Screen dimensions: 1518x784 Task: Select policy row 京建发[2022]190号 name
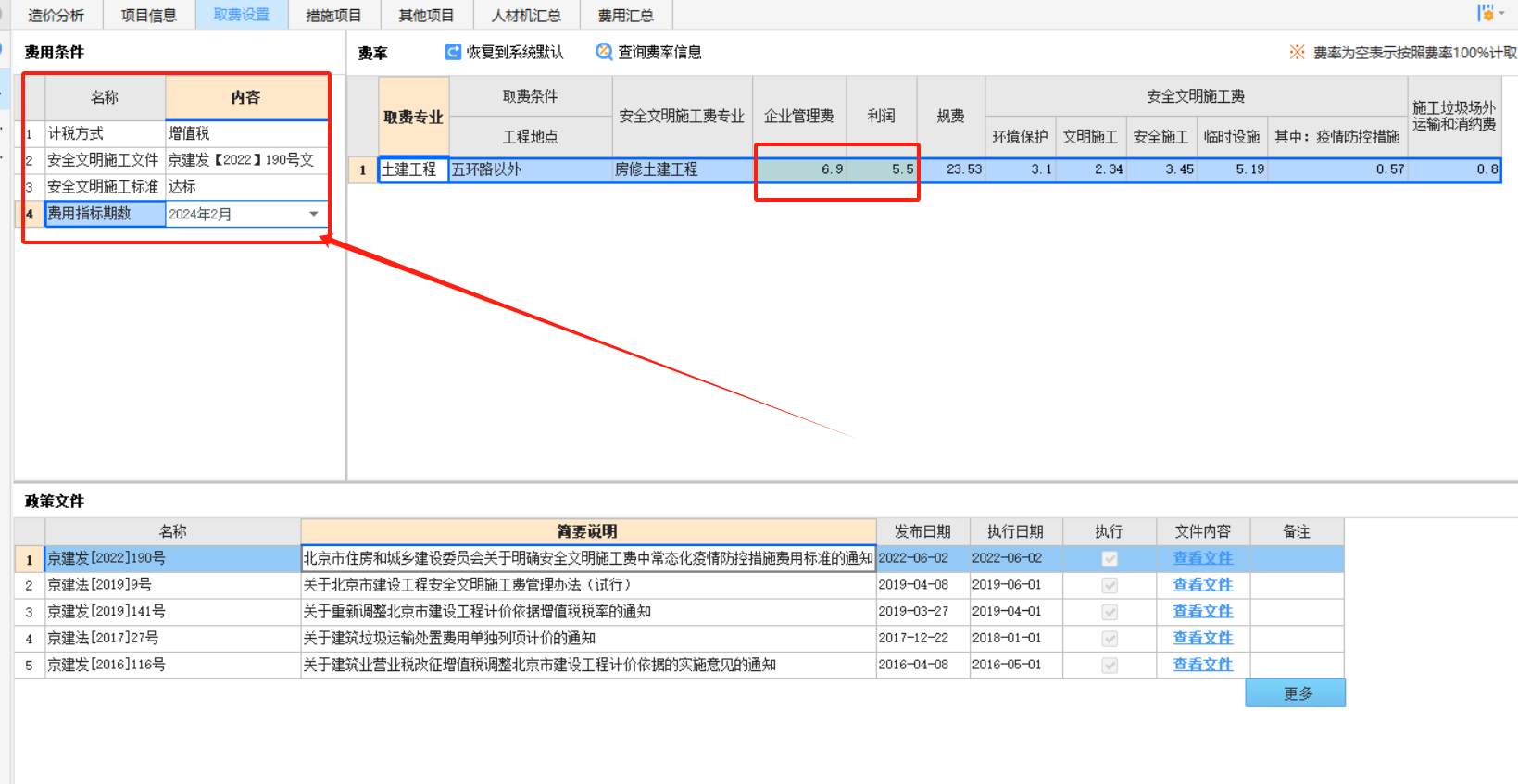pyautogui.click(x=172, y=558)
